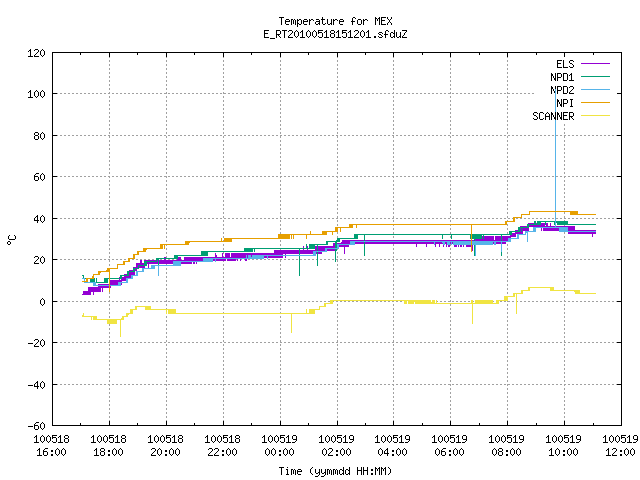640x480 pixels.
Task: Click the x-axis label 100518 20:00
Action: (x=165, y=445)
